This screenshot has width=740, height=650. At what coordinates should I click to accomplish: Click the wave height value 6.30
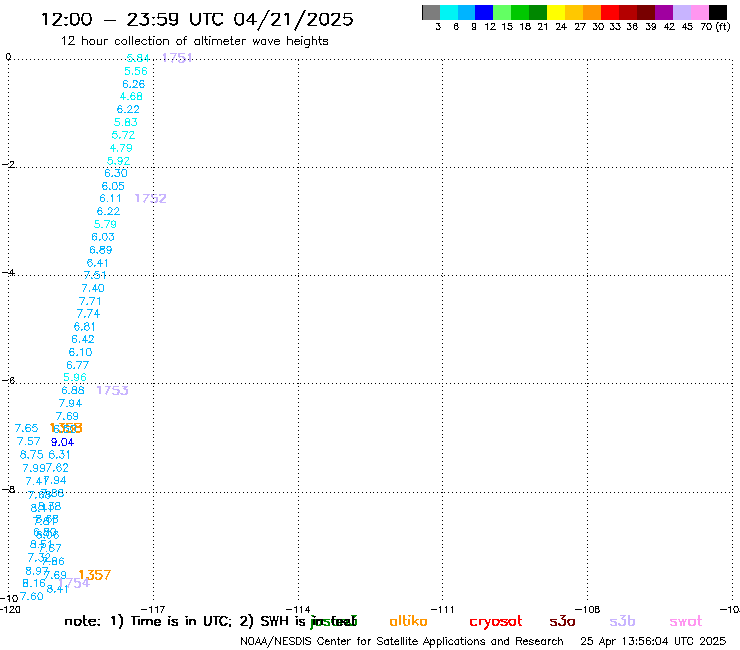pyautogui.click(x=116, y=173)
